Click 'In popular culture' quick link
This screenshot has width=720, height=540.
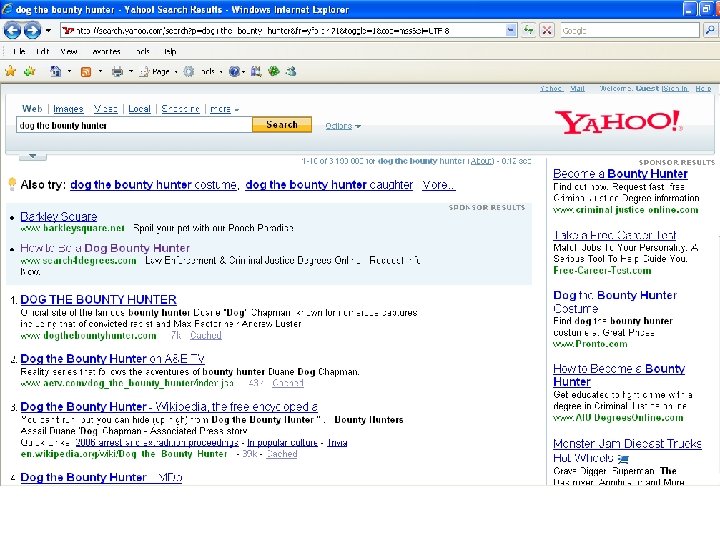tap(282, 443)
